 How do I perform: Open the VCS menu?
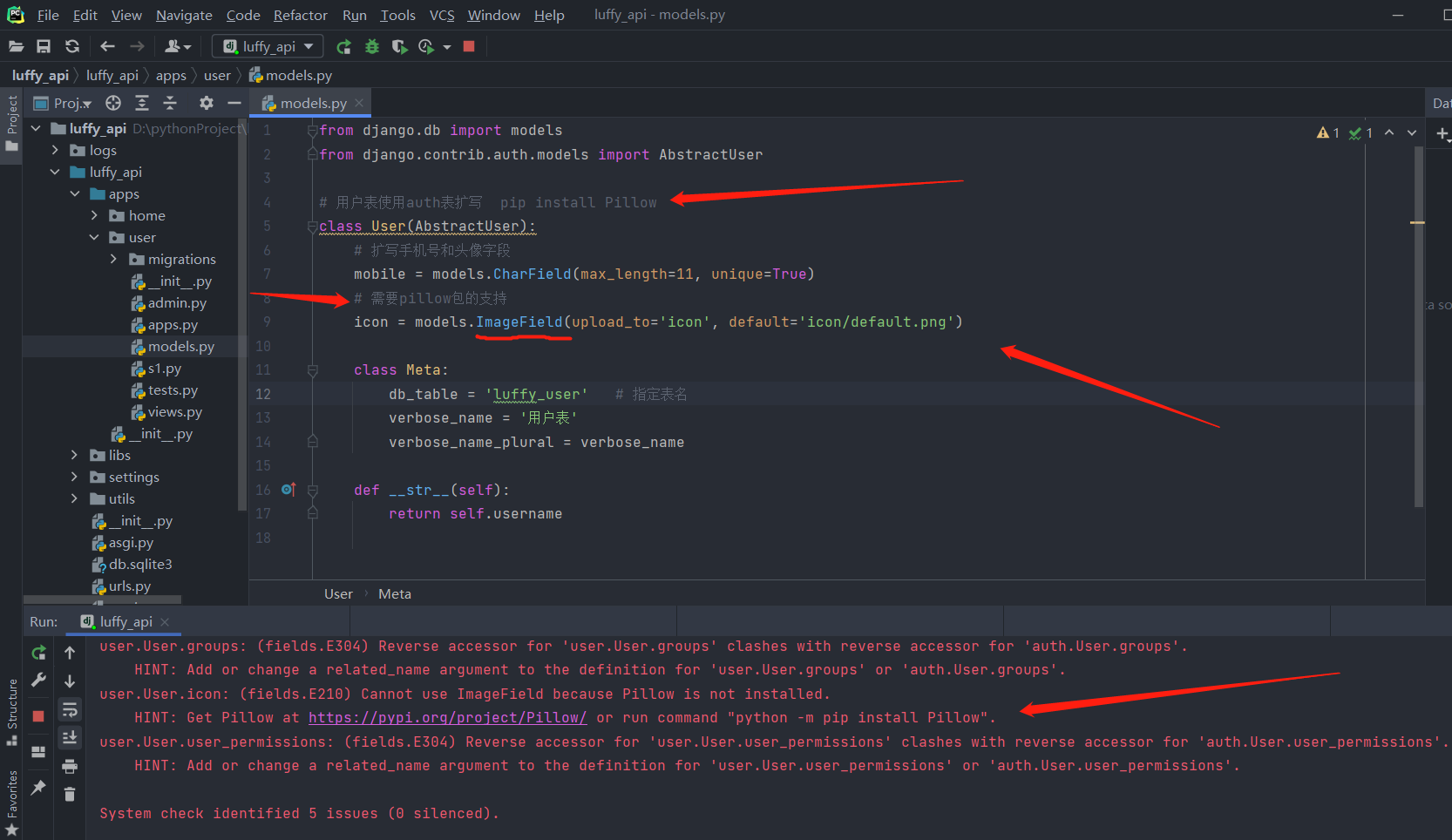[x=442, y=15]
